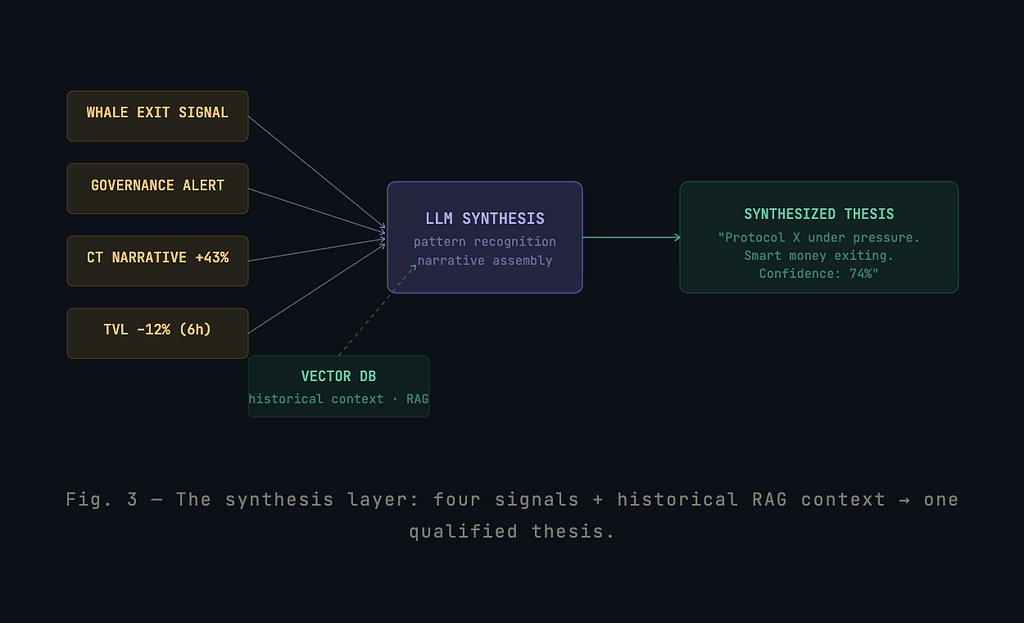Image resolution: width=1024 pixels, height=623 pixels.
Task: Click the 'narrative assembly' text
Action: point(485,261)
